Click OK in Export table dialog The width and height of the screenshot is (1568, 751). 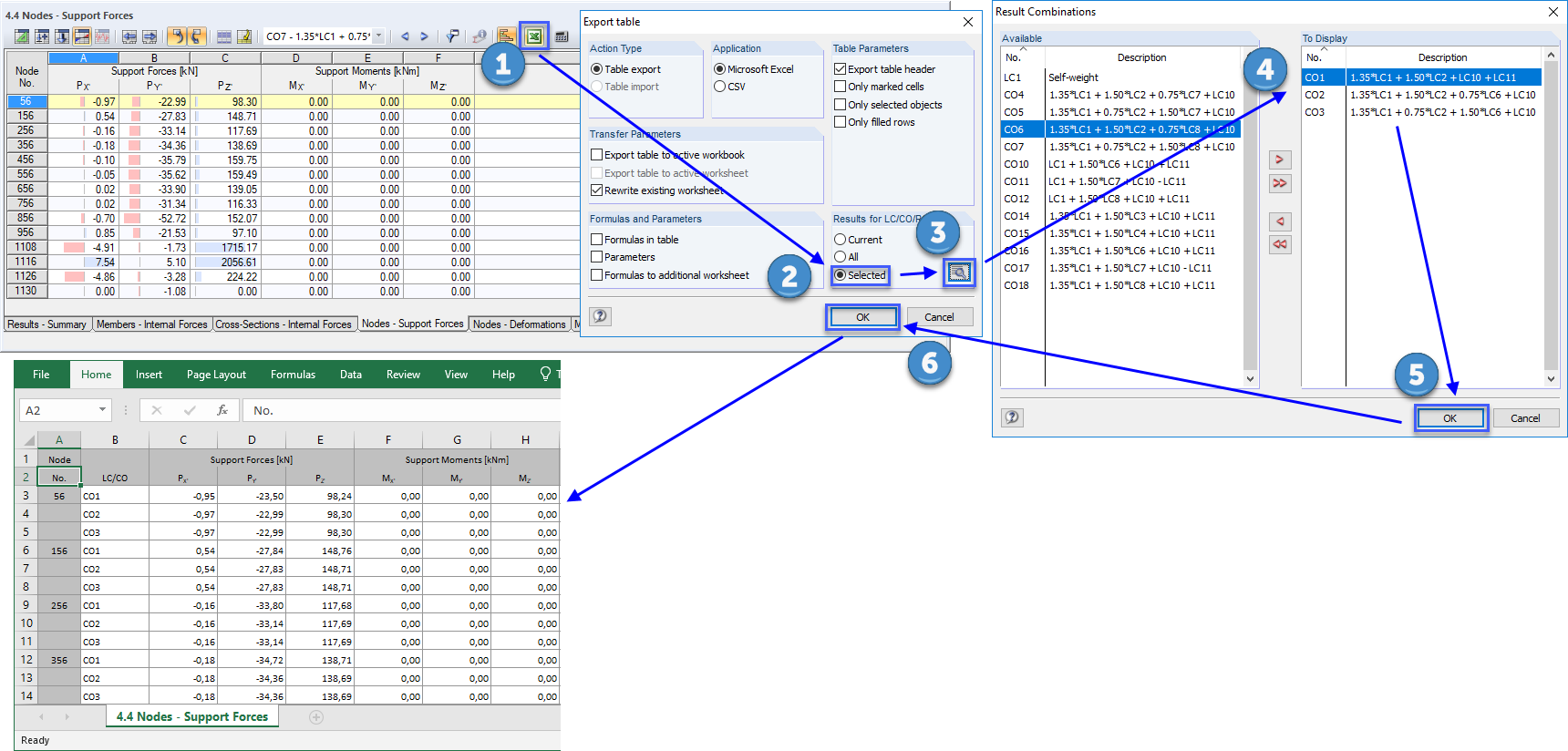coord(862,317)
